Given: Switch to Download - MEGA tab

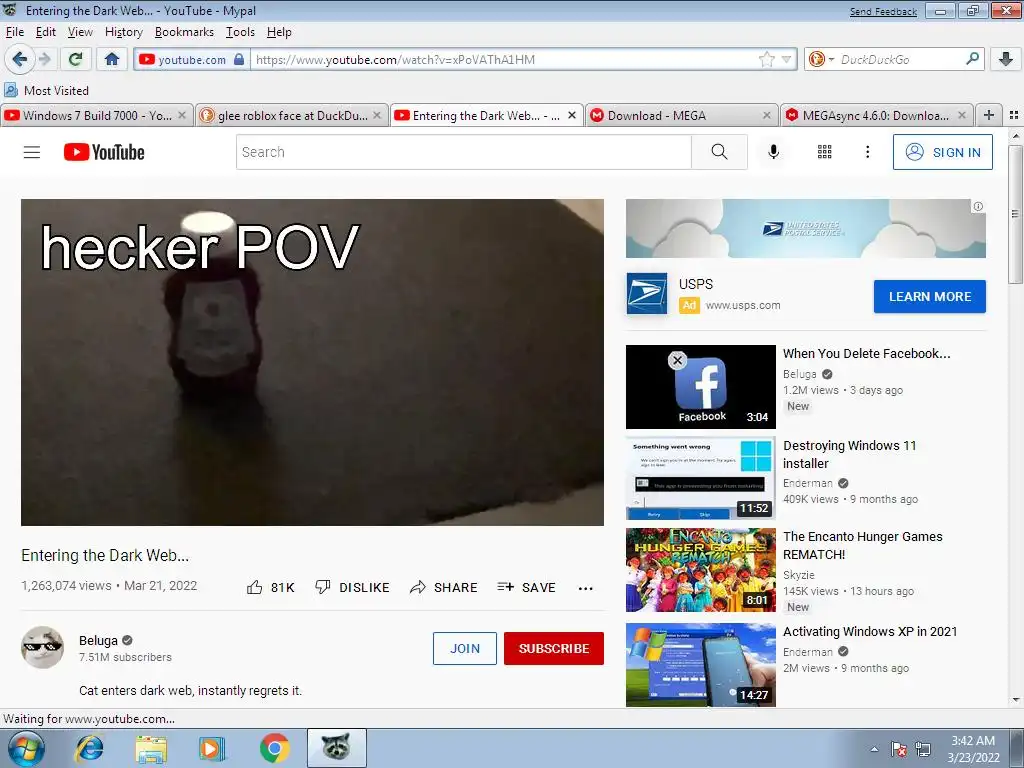Looking at the screenshot, I should [681, 115].
